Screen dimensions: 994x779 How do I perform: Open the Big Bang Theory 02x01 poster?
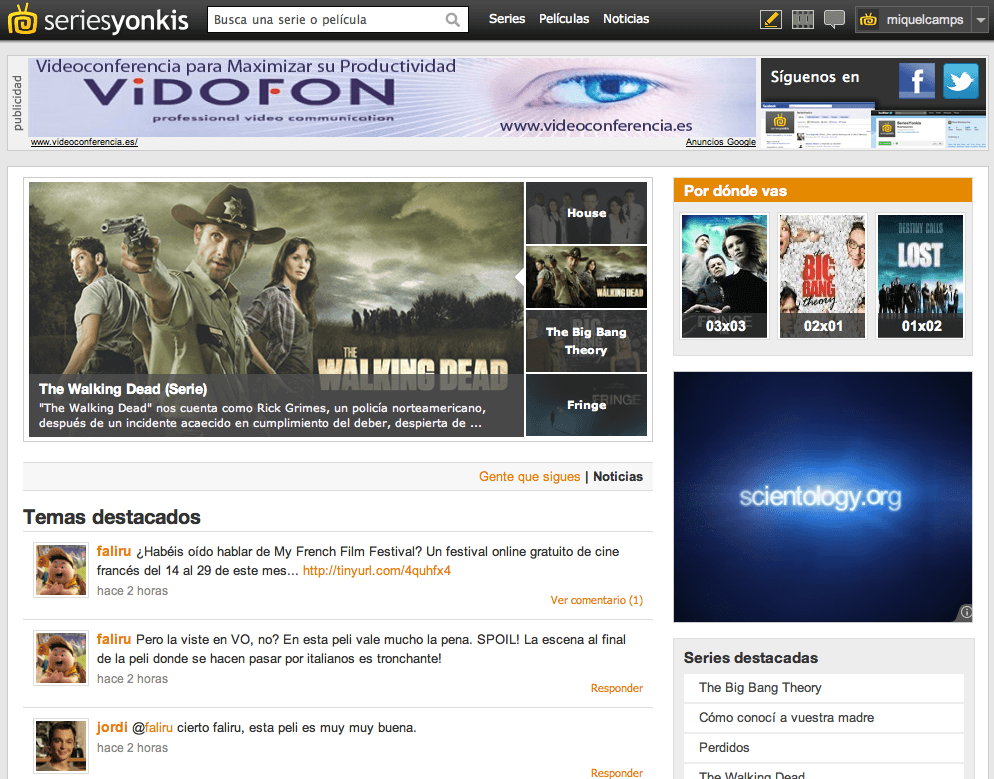coord(822,276)
